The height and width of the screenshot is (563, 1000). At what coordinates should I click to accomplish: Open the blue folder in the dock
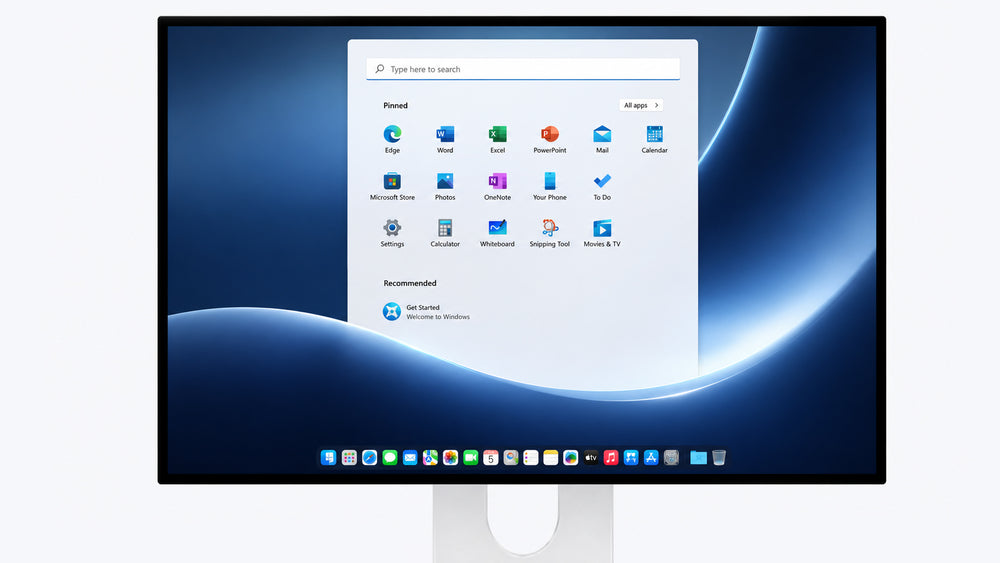(x=698, y=457)
